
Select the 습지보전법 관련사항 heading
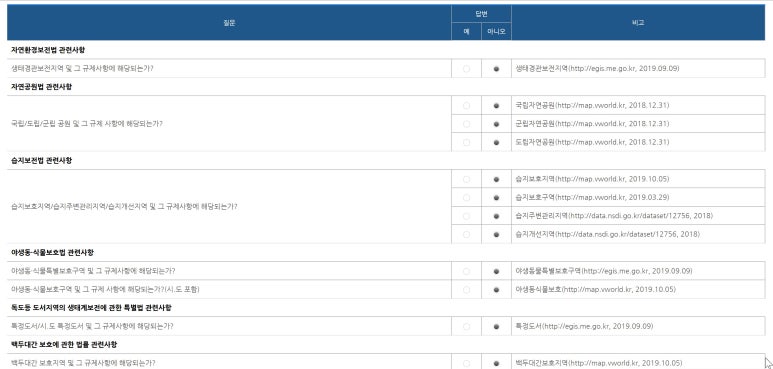pos(41,161)
